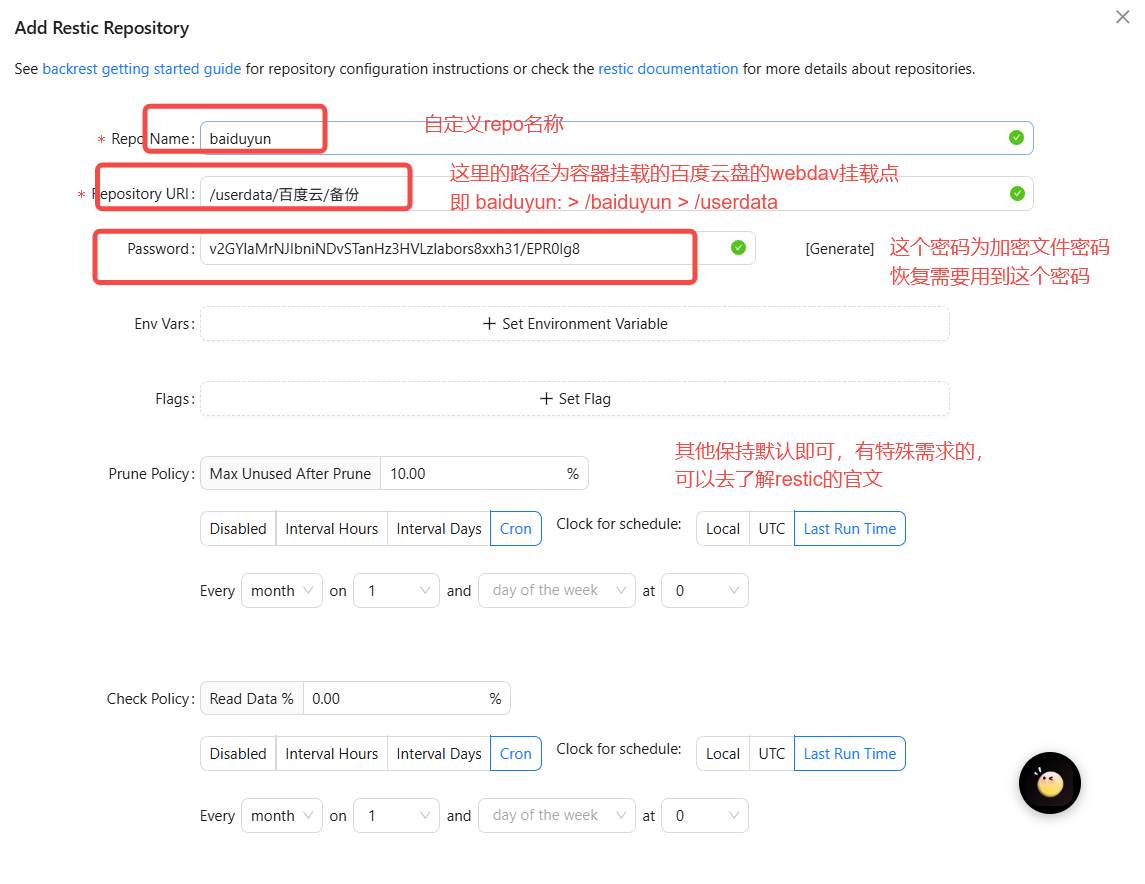
Task: Click the green checkmark in Password field
Action: coord(738,248)
